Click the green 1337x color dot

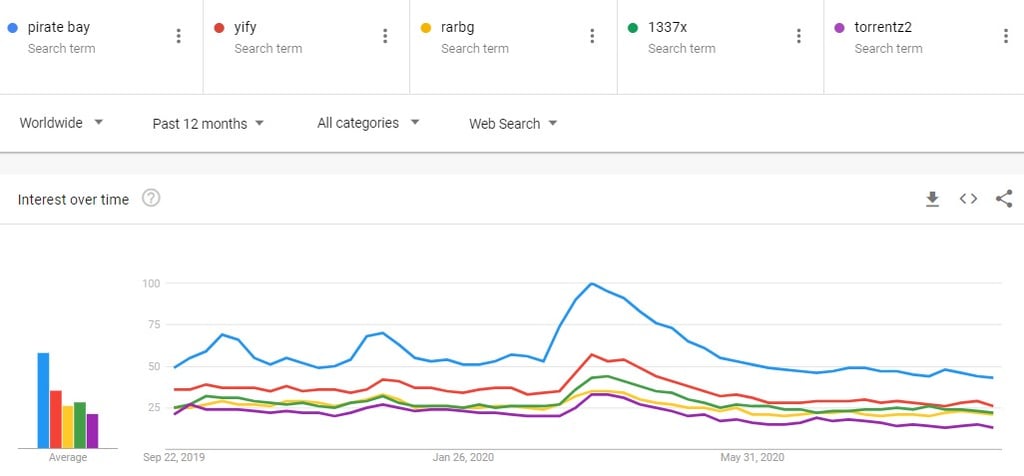click(x=633, y=28)
